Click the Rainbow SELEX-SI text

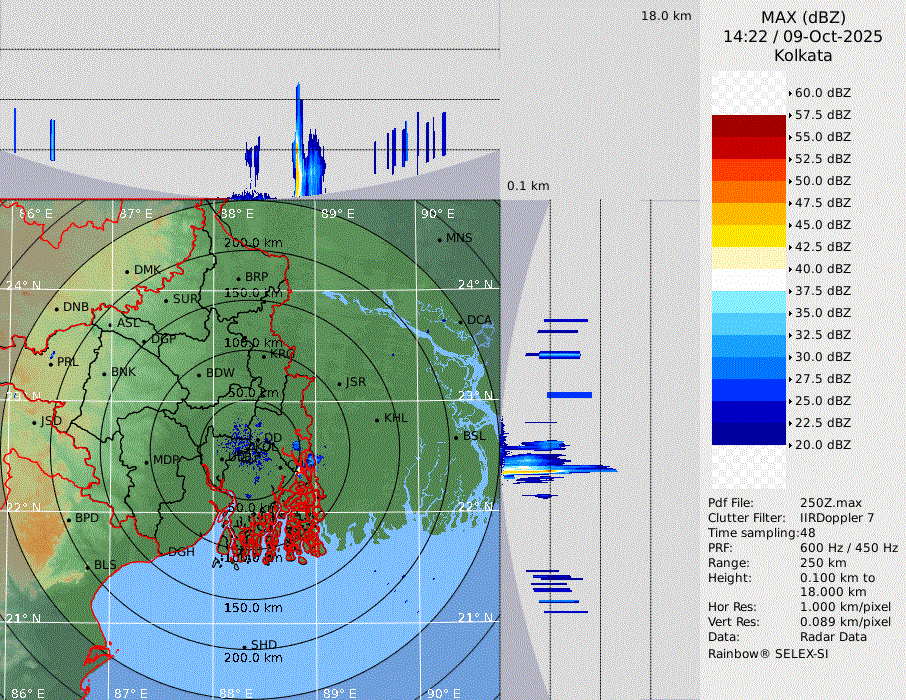tap(768, 654)
